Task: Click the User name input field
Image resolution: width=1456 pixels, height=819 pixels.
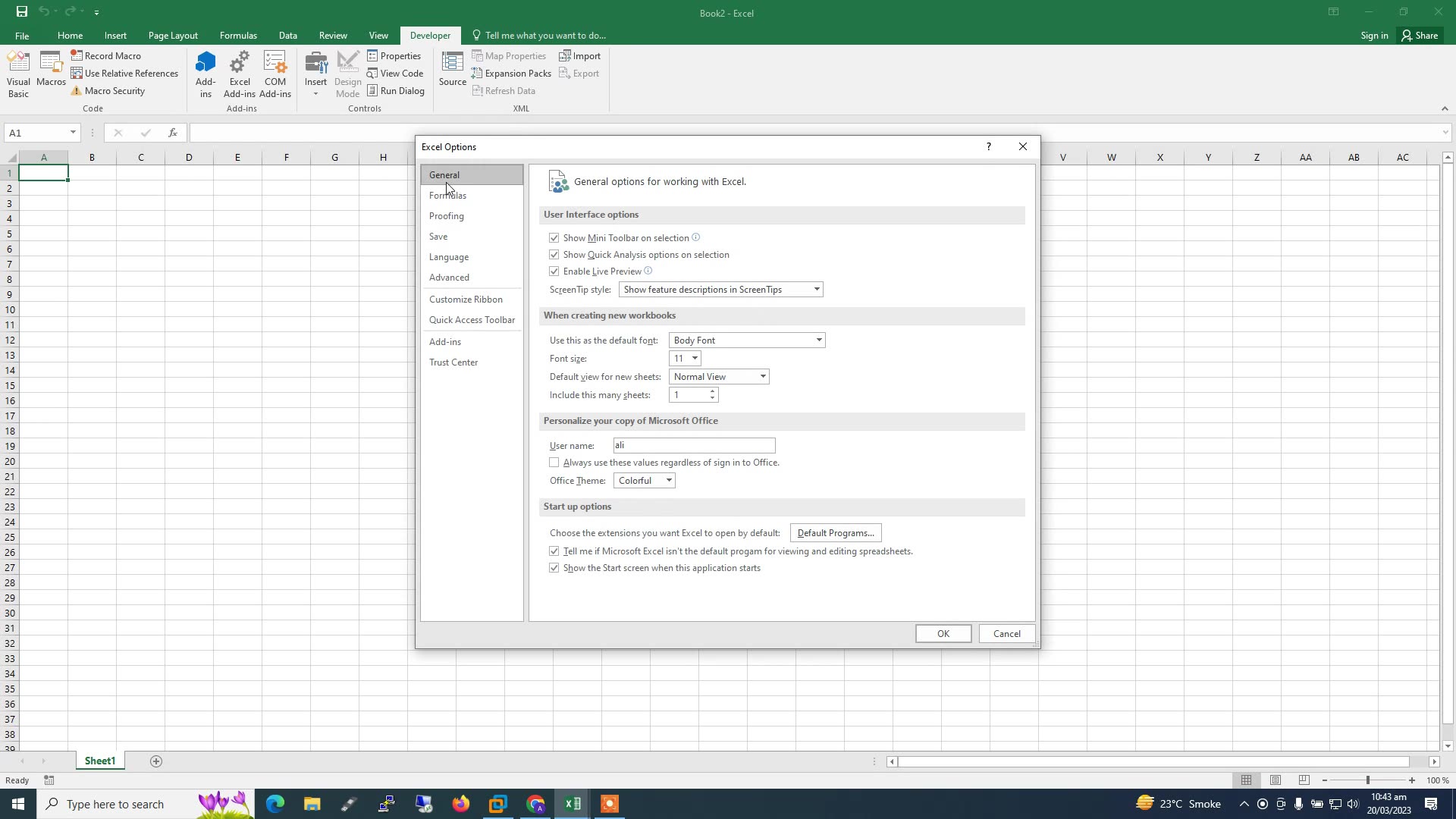Action: 693,445
